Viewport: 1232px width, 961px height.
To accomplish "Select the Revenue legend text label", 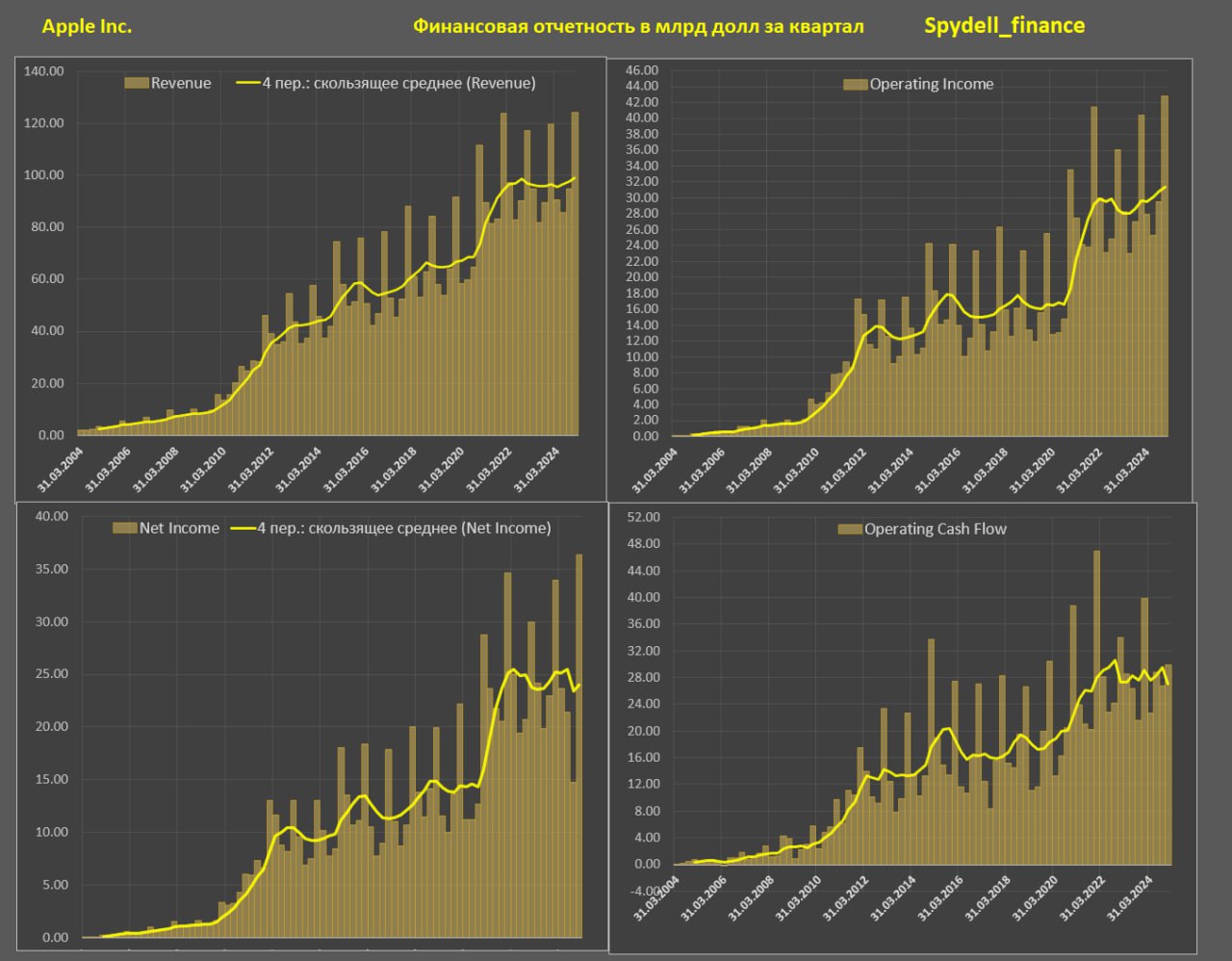I will [181, 84].
